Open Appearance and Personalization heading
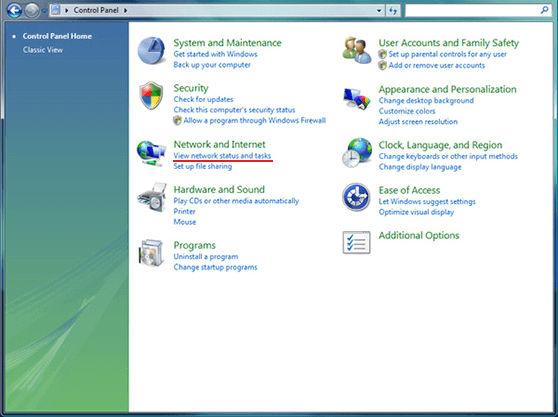Image resolution: width=558 pixels, height=417 pixels. (447, 89)
